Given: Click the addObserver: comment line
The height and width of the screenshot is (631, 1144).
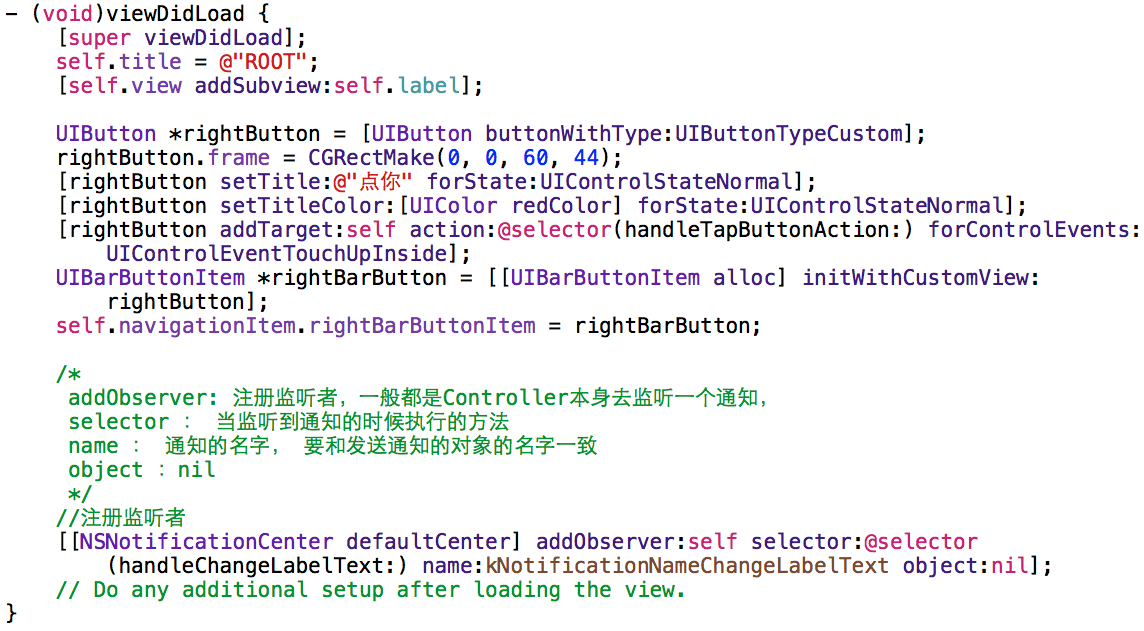Looking at the screenshot, I should 418,398.
